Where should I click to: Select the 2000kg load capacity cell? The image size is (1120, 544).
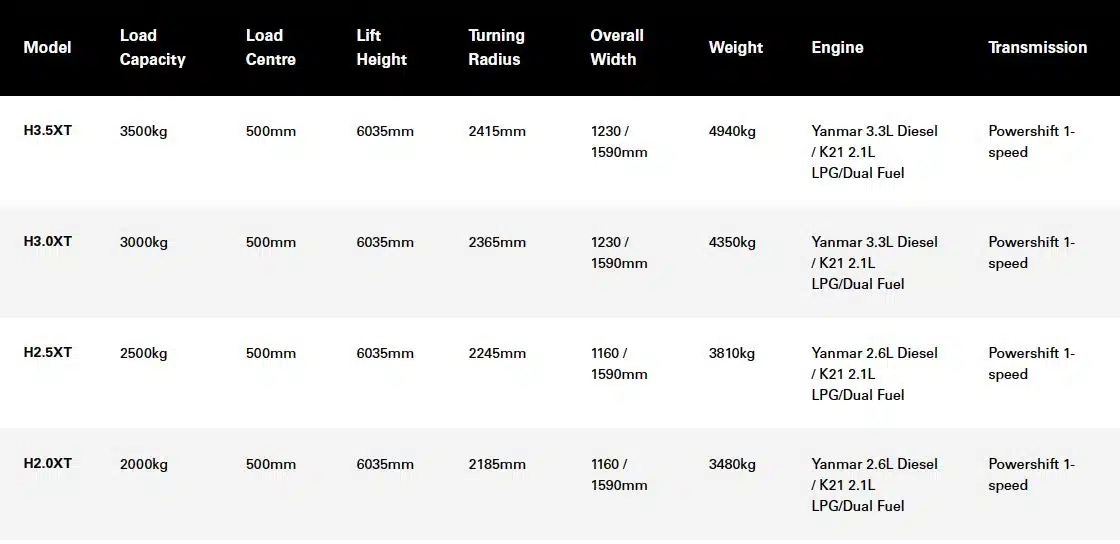[144, 465]
